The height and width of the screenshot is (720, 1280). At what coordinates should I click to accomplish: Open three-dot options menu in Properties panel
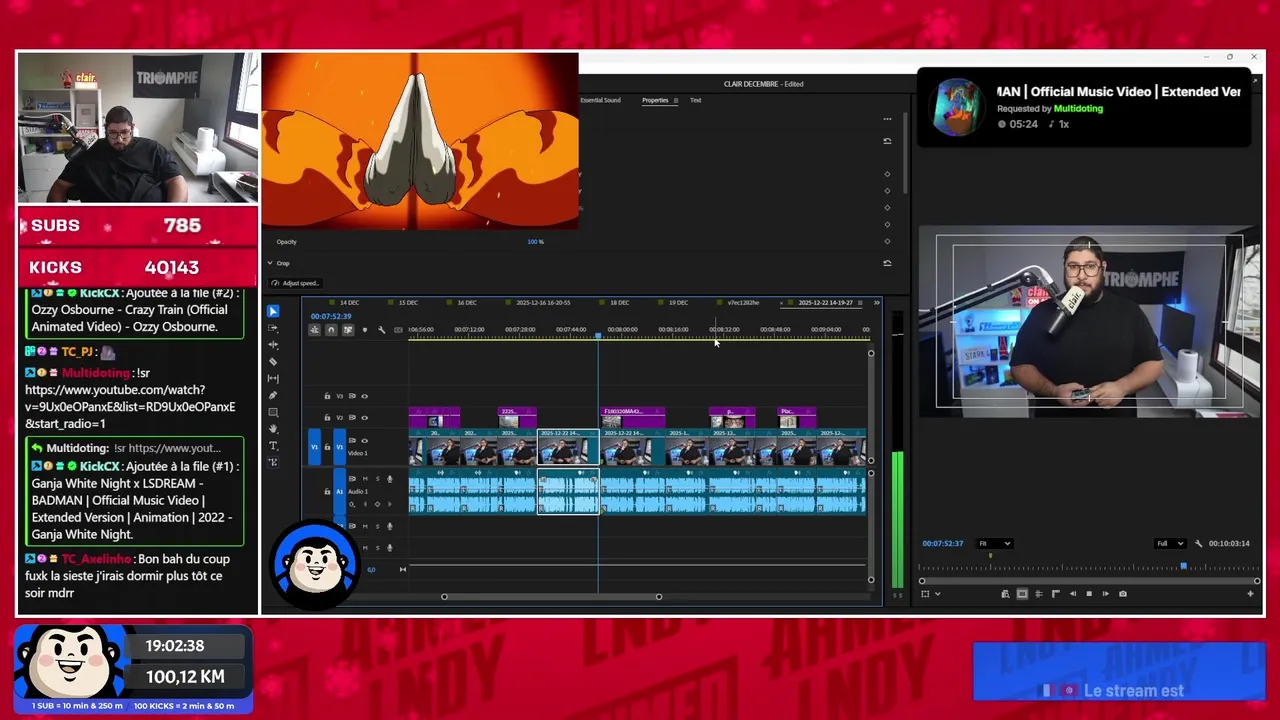[x=887, y=119]
